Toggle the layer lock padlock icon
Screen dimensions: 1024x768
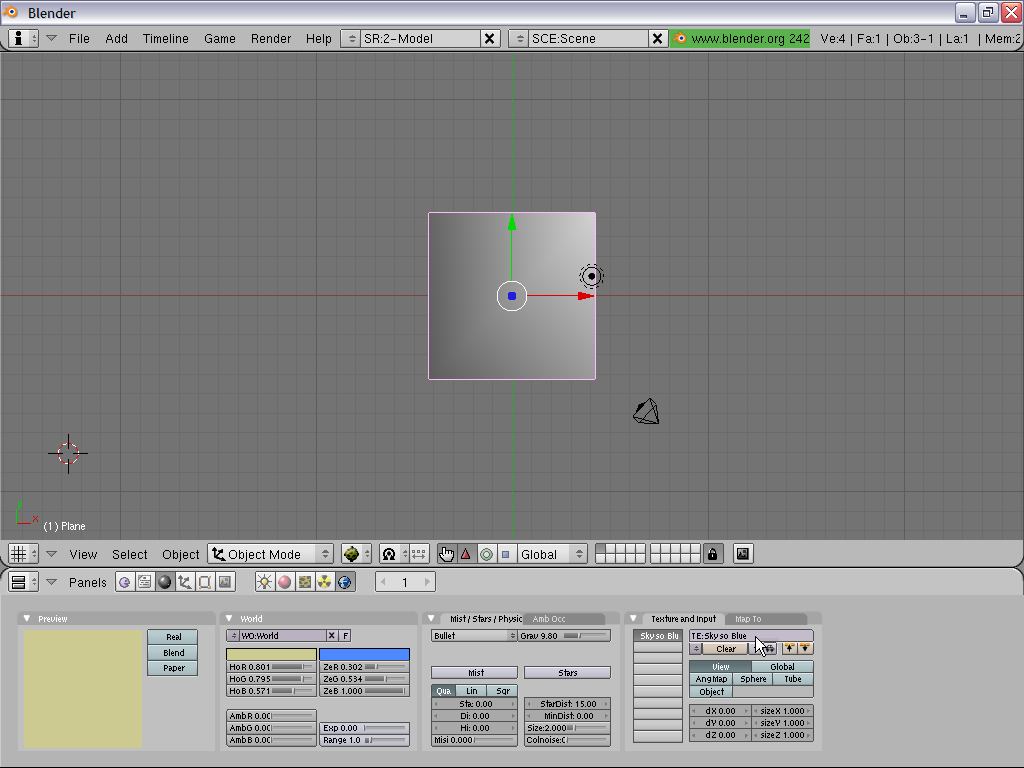pyautogui.click(x=712, y=554)
